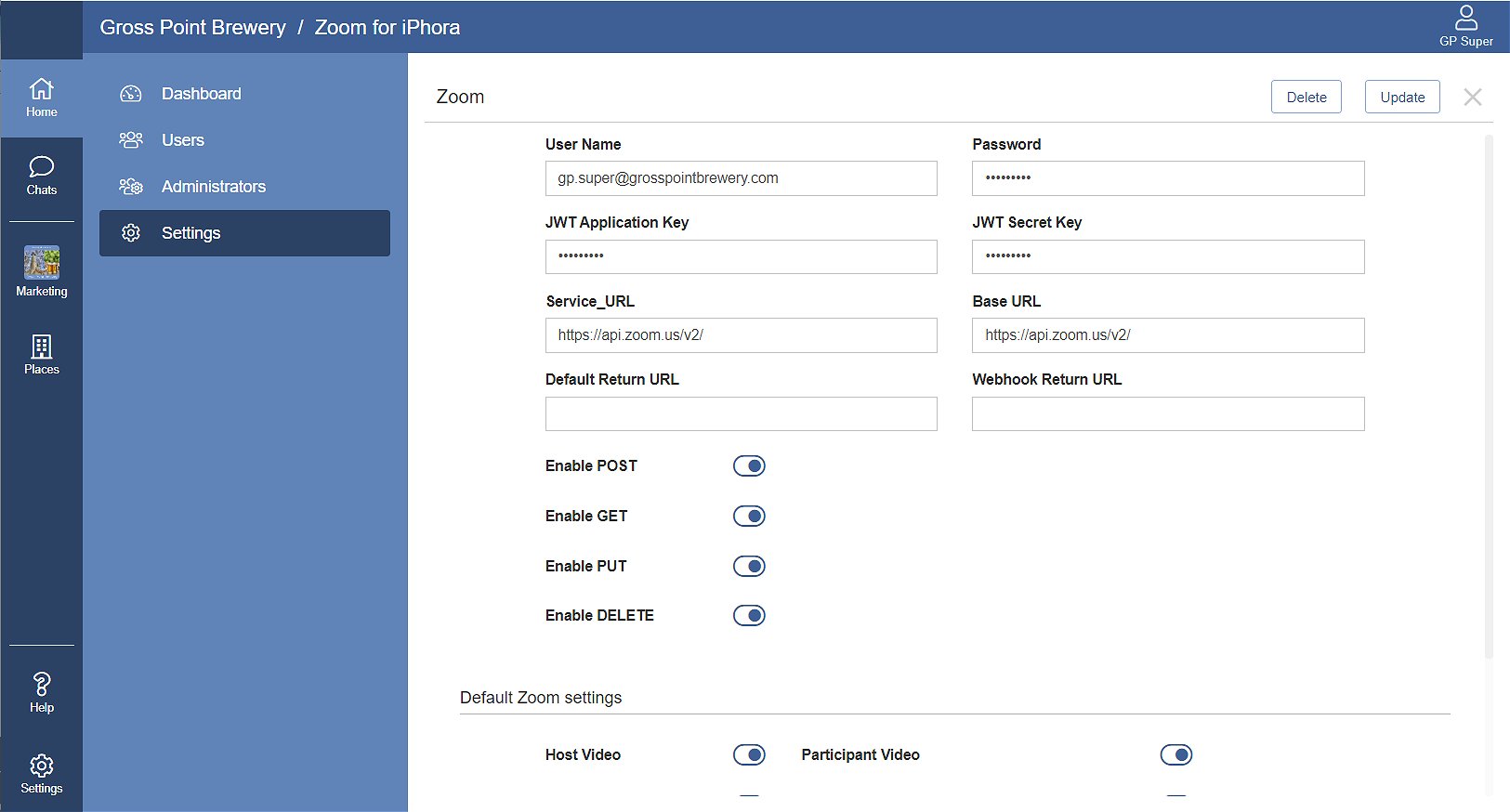Click the JWT Application Key field
The width and height of the screenshot is (1510, 812).
[742, 256]
